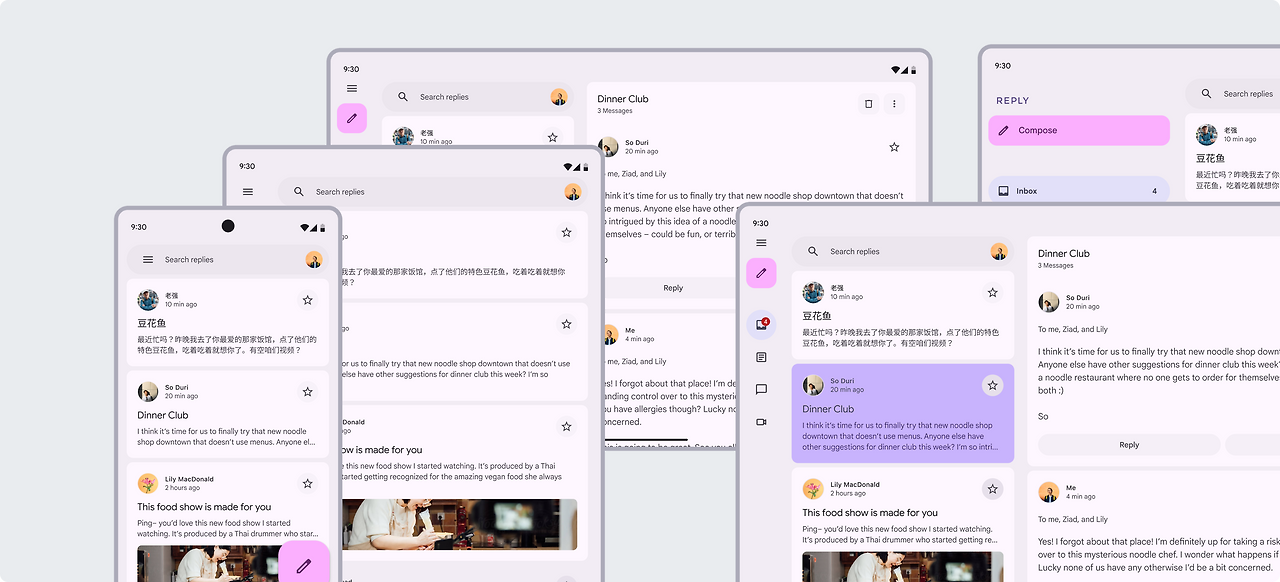Click the search magnifier on the top center tablet
The image size is (1280, 582).
[403, 97]
